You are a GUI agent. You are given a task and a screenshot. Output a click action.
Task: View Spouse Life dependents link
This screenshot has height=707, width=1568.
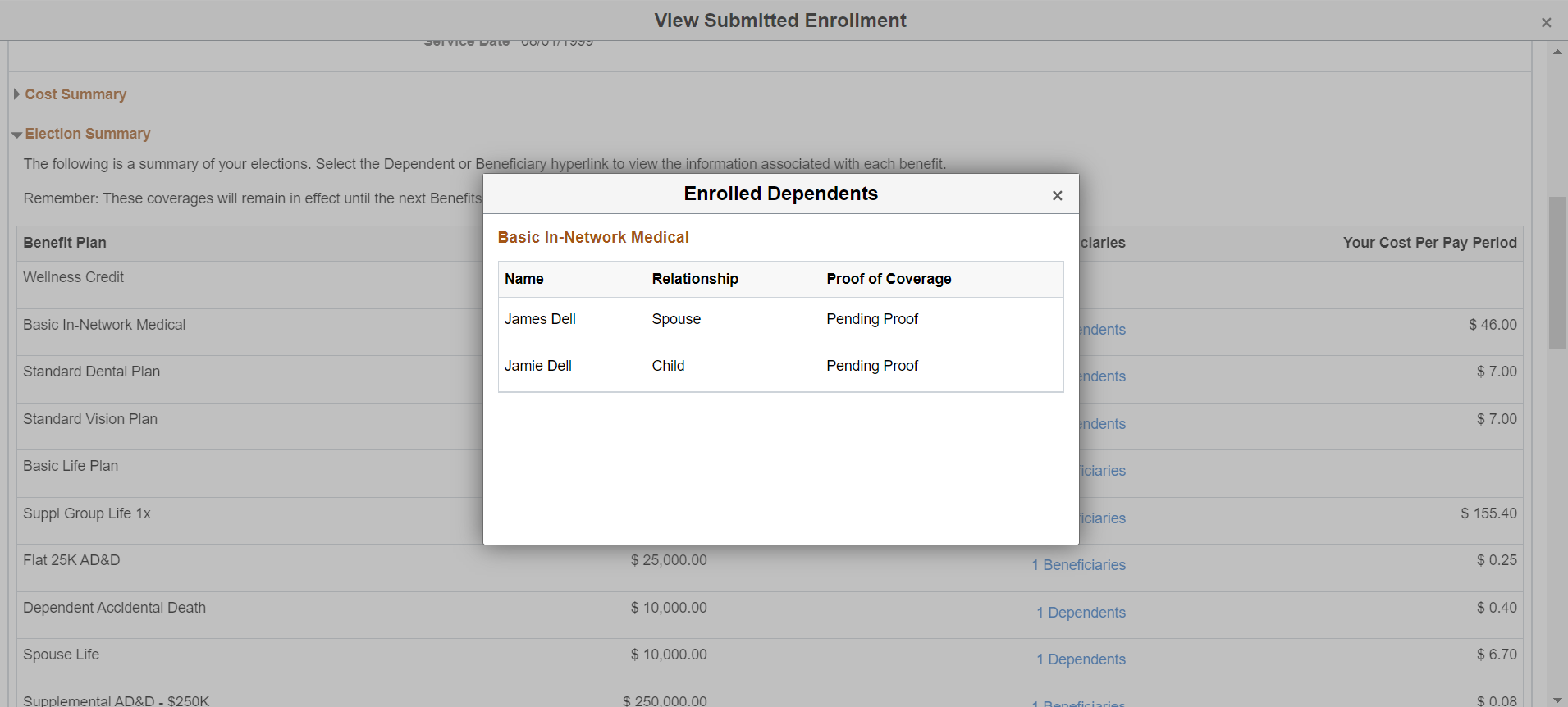1081,659
